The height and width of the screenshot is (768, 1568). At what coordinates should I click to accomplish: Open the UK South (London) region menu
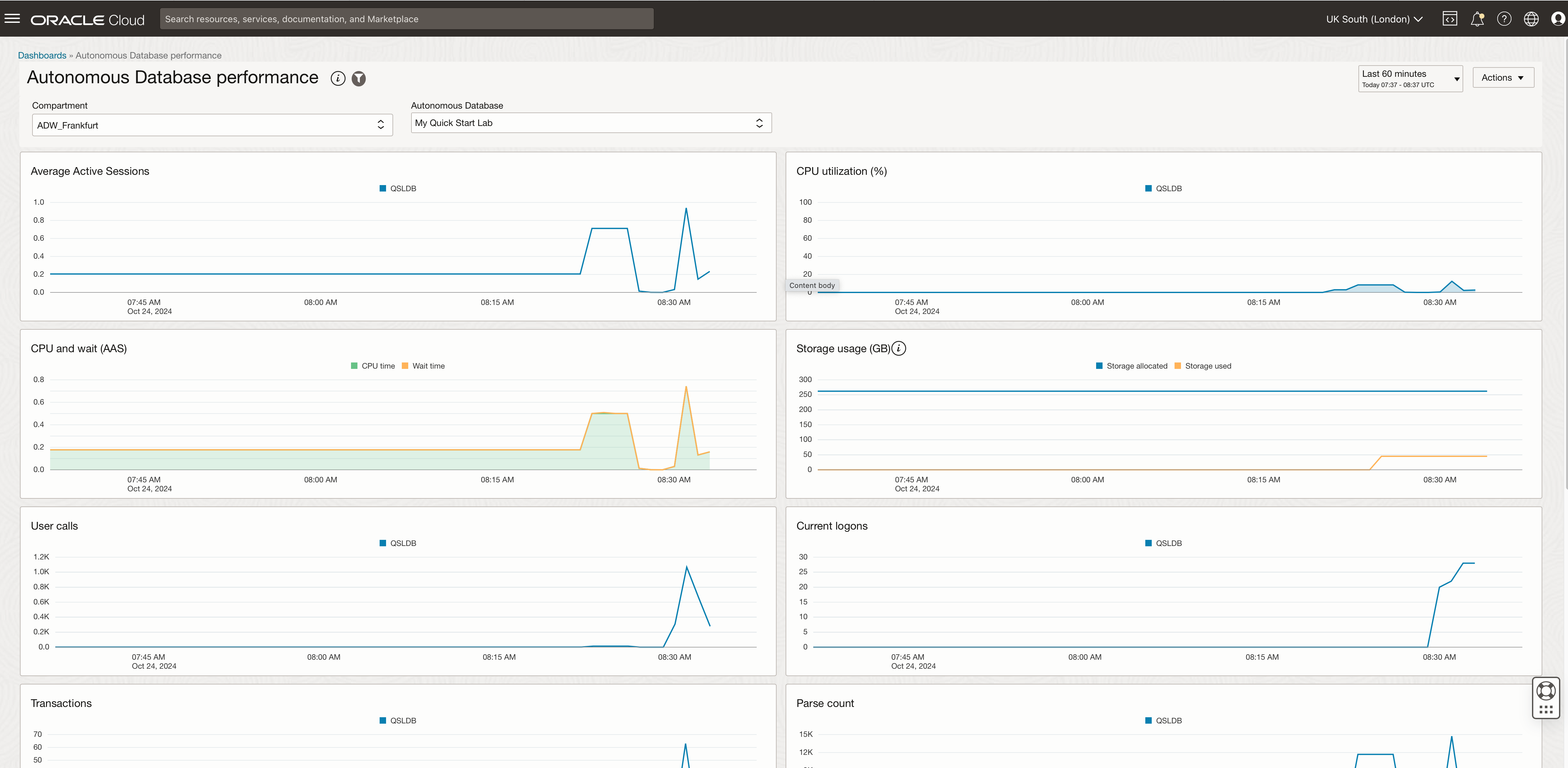click(1374, 19)
